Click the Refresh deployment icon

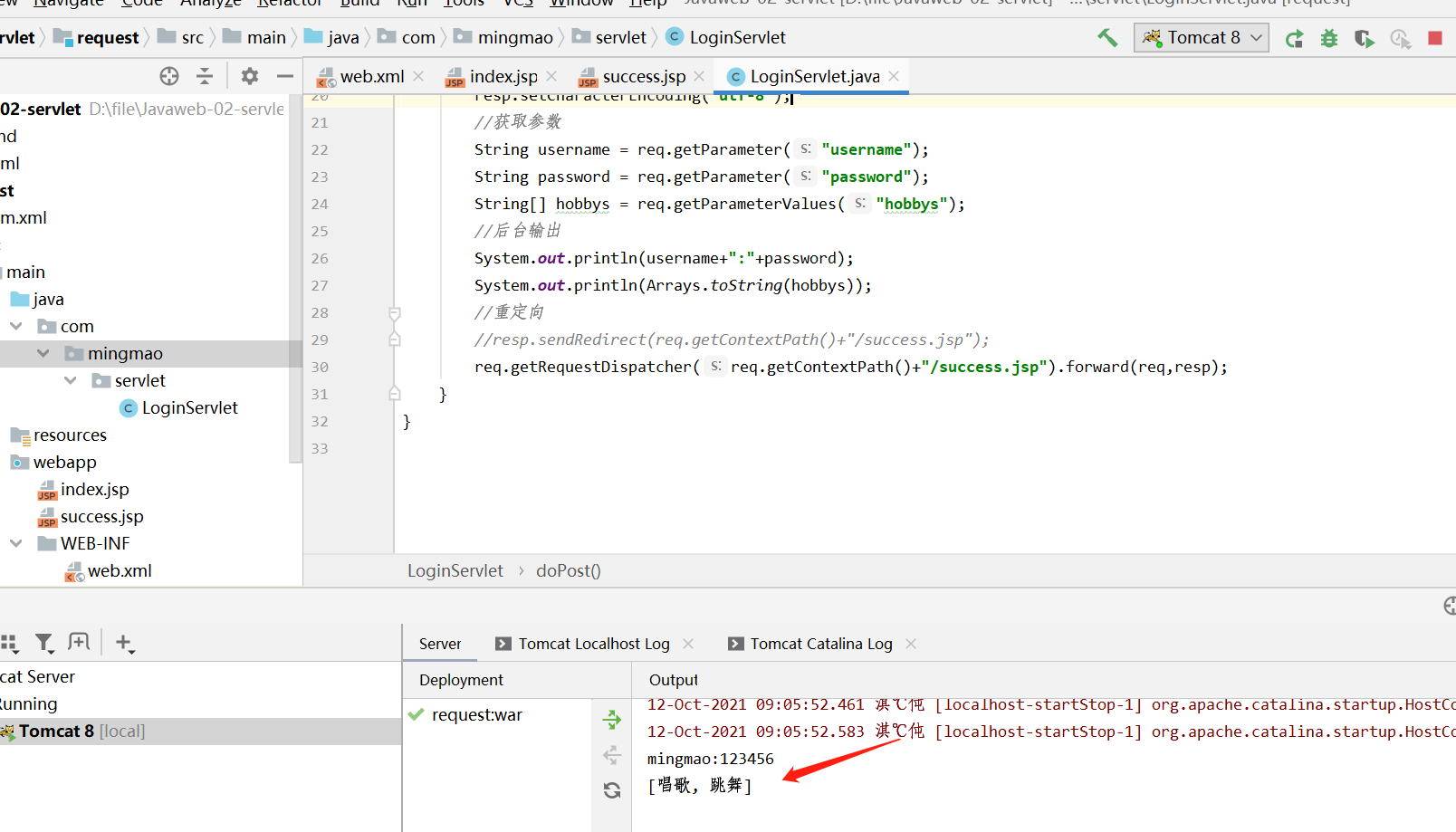click(x=612, y=790)
